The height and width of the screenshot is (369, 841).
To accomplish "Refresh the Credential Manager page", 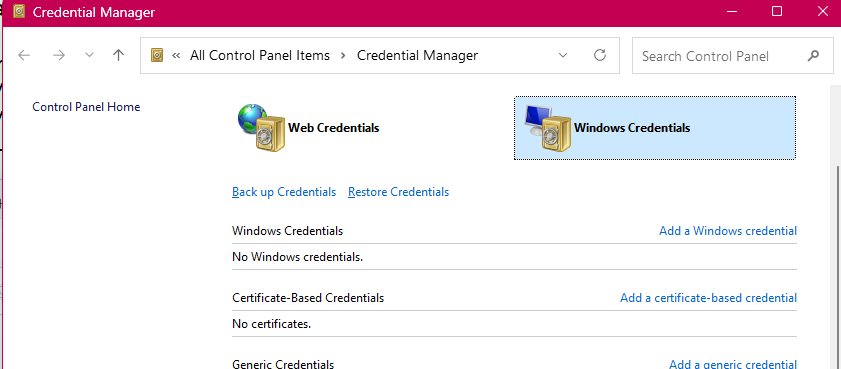I will (x=600, y=55).
